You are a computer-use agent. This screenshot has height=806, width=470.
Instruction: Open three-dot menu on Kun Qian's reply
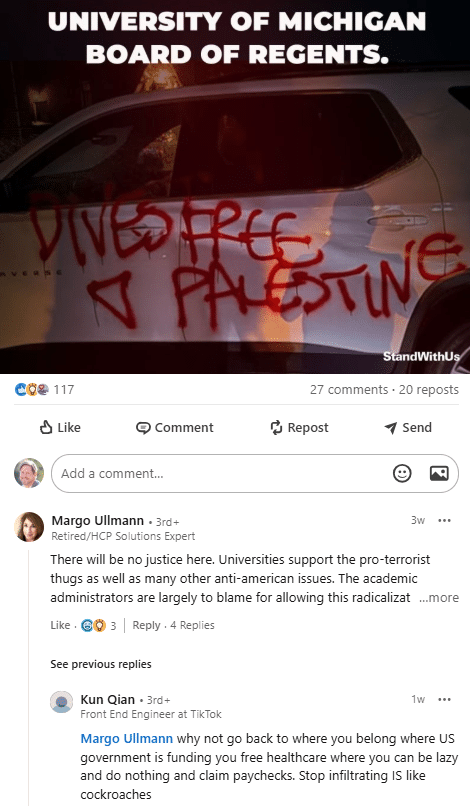[444, 699]
